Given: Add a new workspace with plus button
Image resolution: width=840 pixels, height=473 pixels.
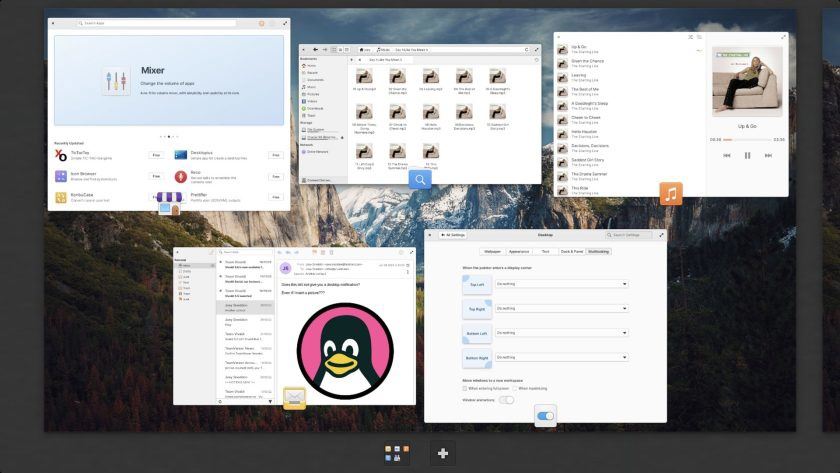Looking at the screenshot, I should click(443, 454).
